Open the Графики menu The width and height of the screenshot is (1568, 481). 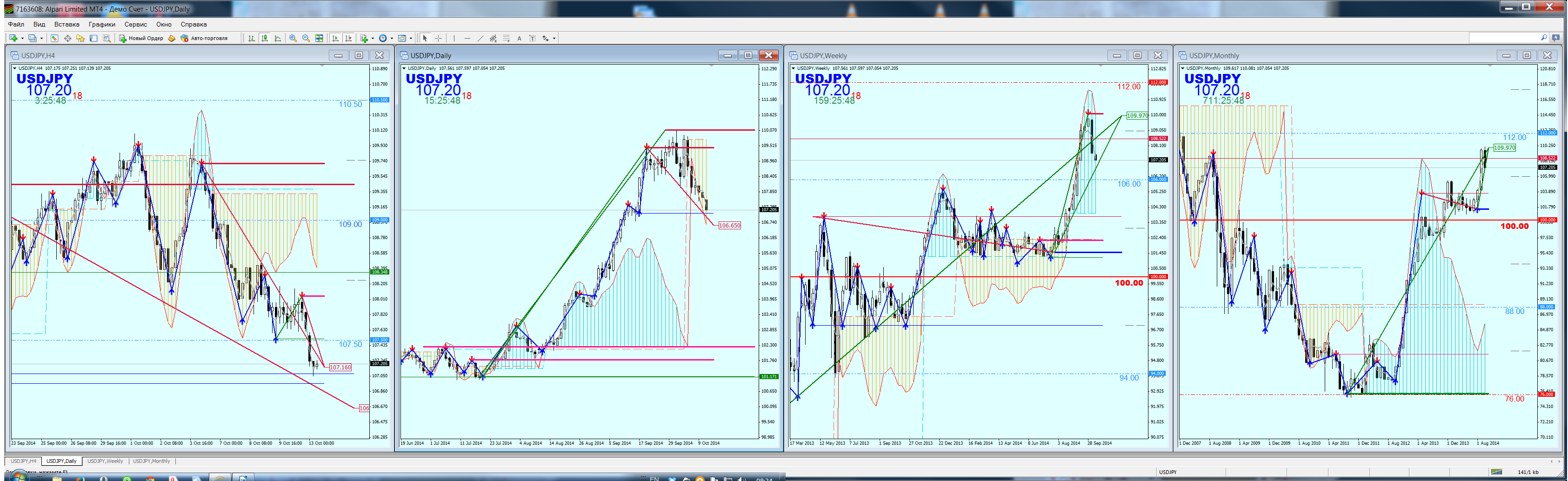coord(102,24)
